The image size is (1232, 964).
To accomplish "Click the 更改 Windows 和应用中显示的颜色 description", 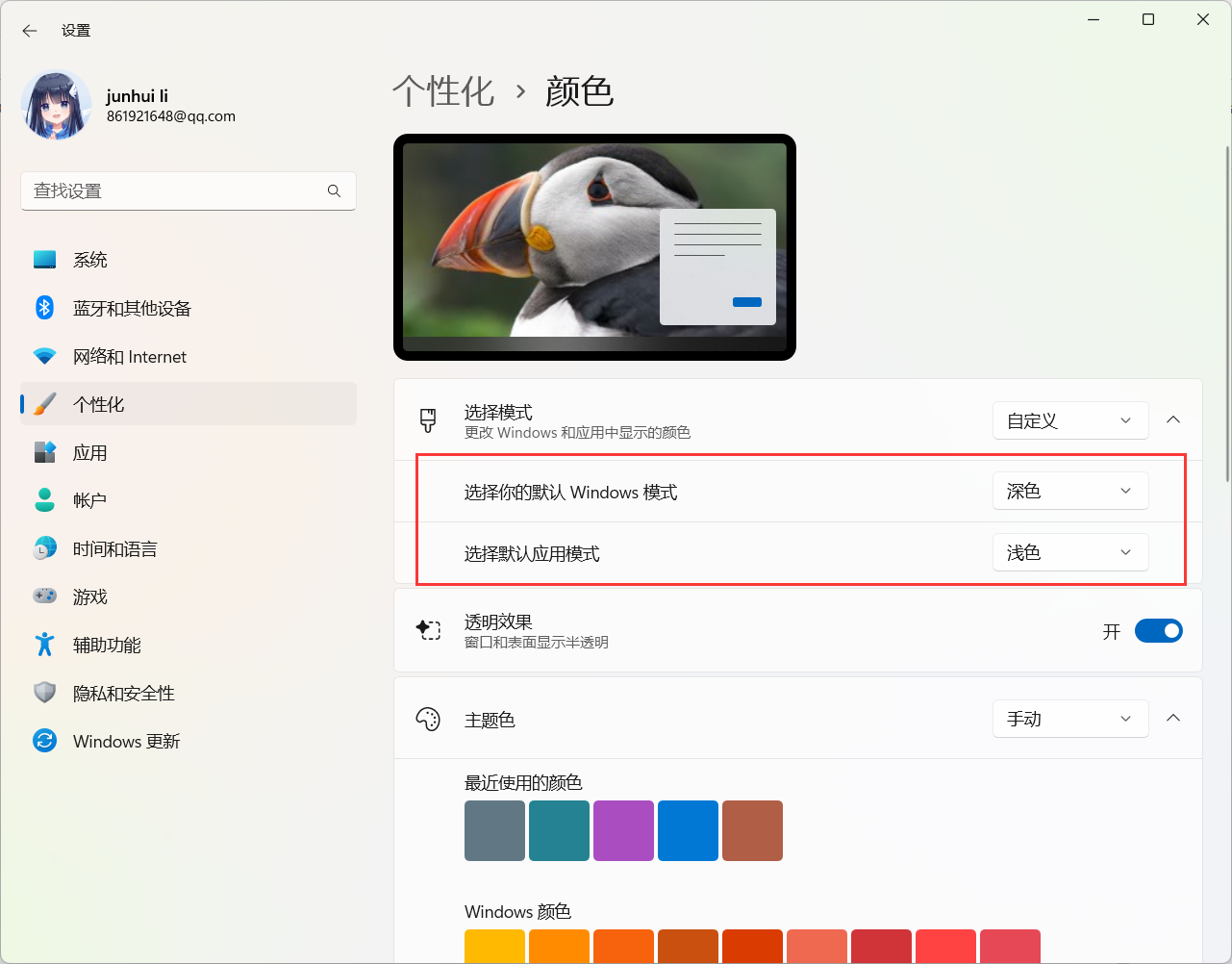I will coord(577,433).
